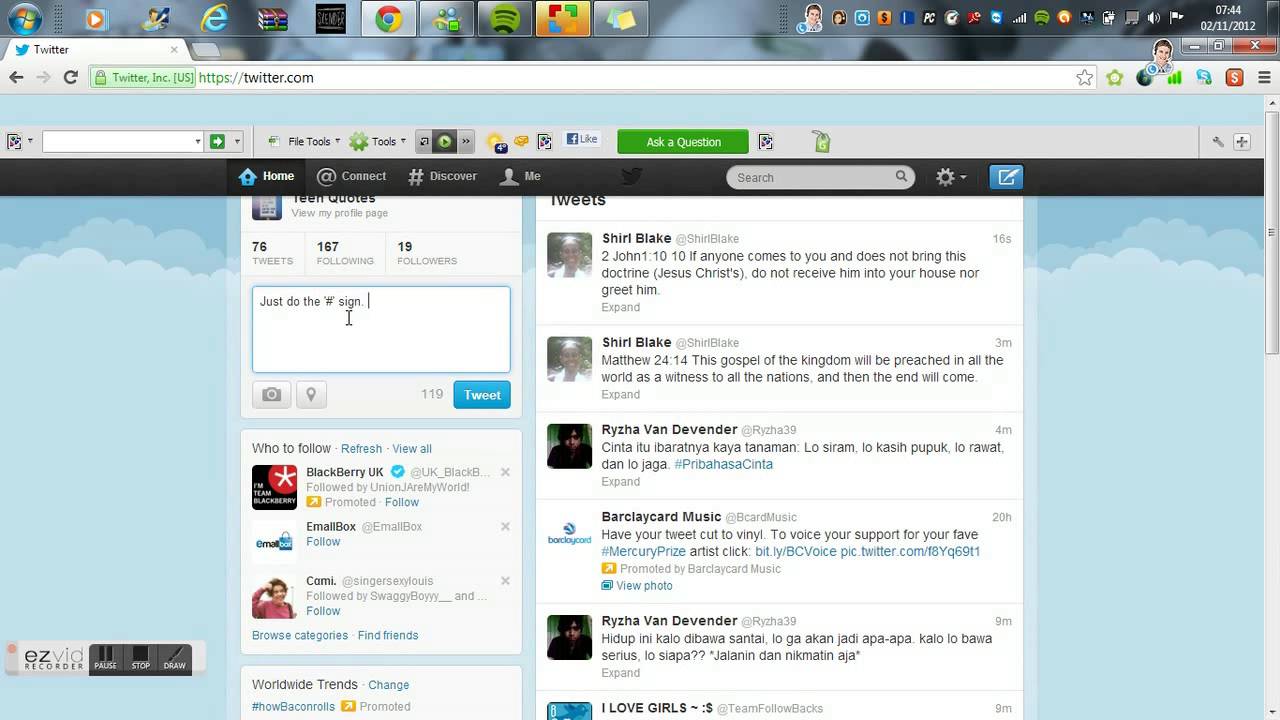Screen dimensions: 1280x720
Task: Click Find friends link
Action: click(x=388, y=636)
